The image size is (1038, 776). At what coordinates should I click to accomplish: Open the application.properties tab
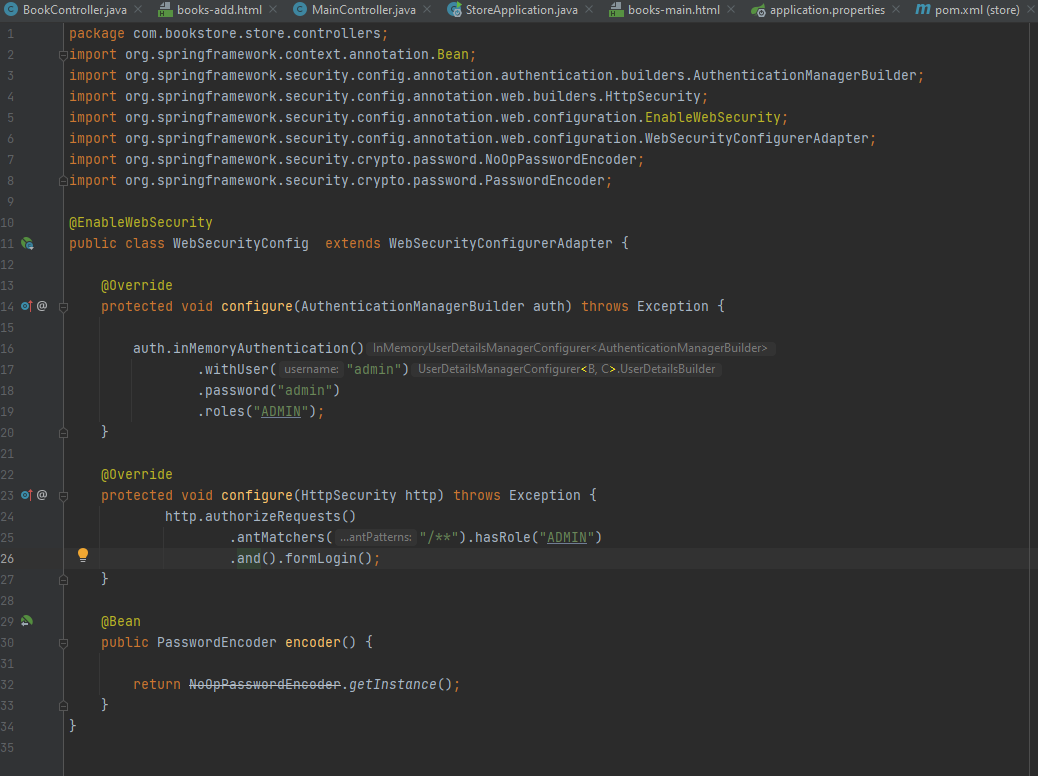[827, 10]
